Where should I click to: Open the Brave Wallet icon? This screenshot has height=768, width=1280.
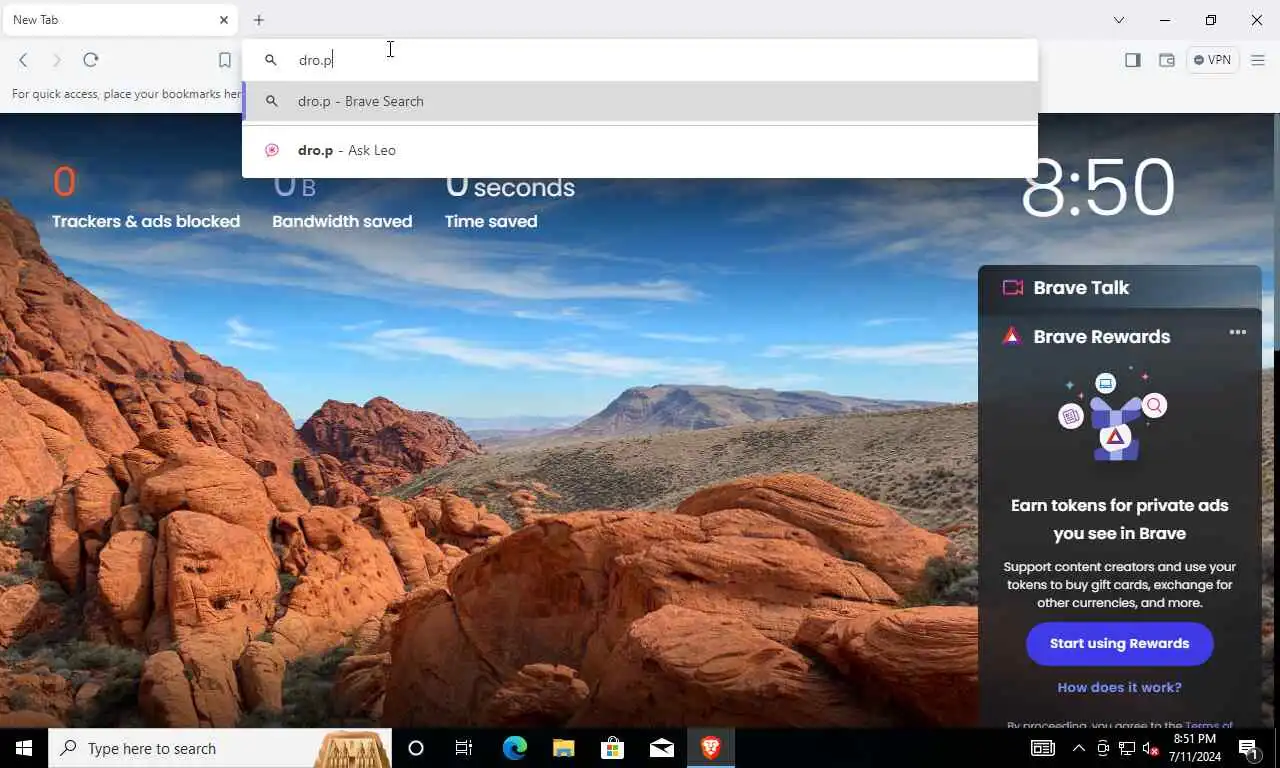pos(1167,60)
